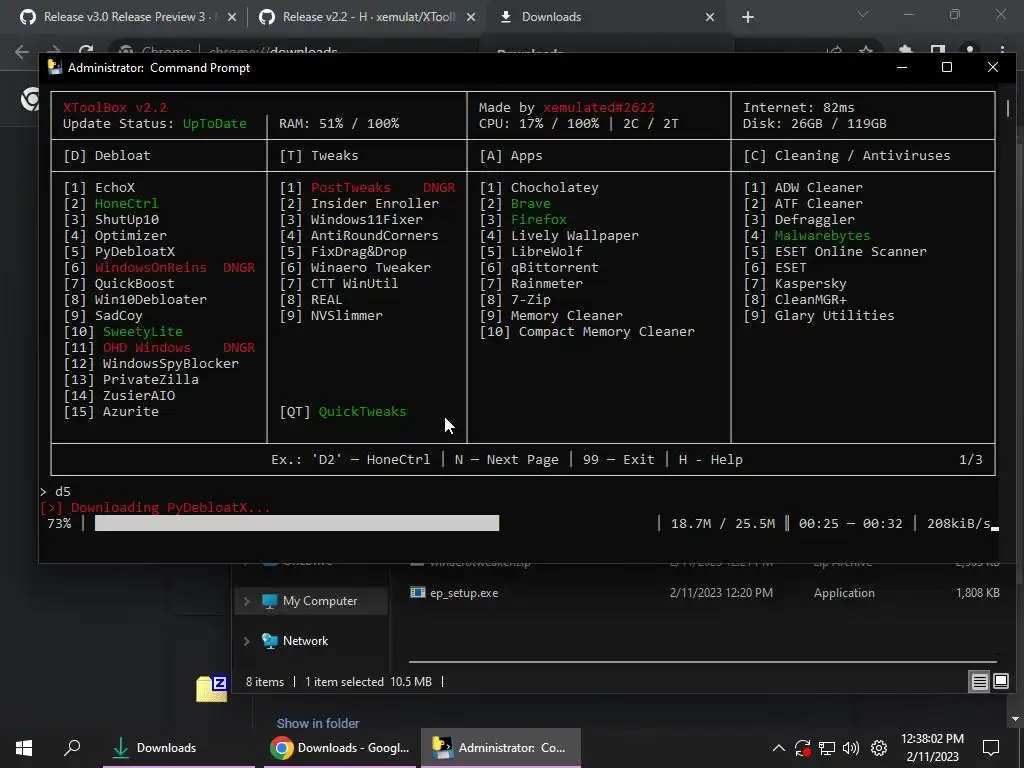
Task: Click the desktop 7-Zip archive icon
Action: [212, 688]
